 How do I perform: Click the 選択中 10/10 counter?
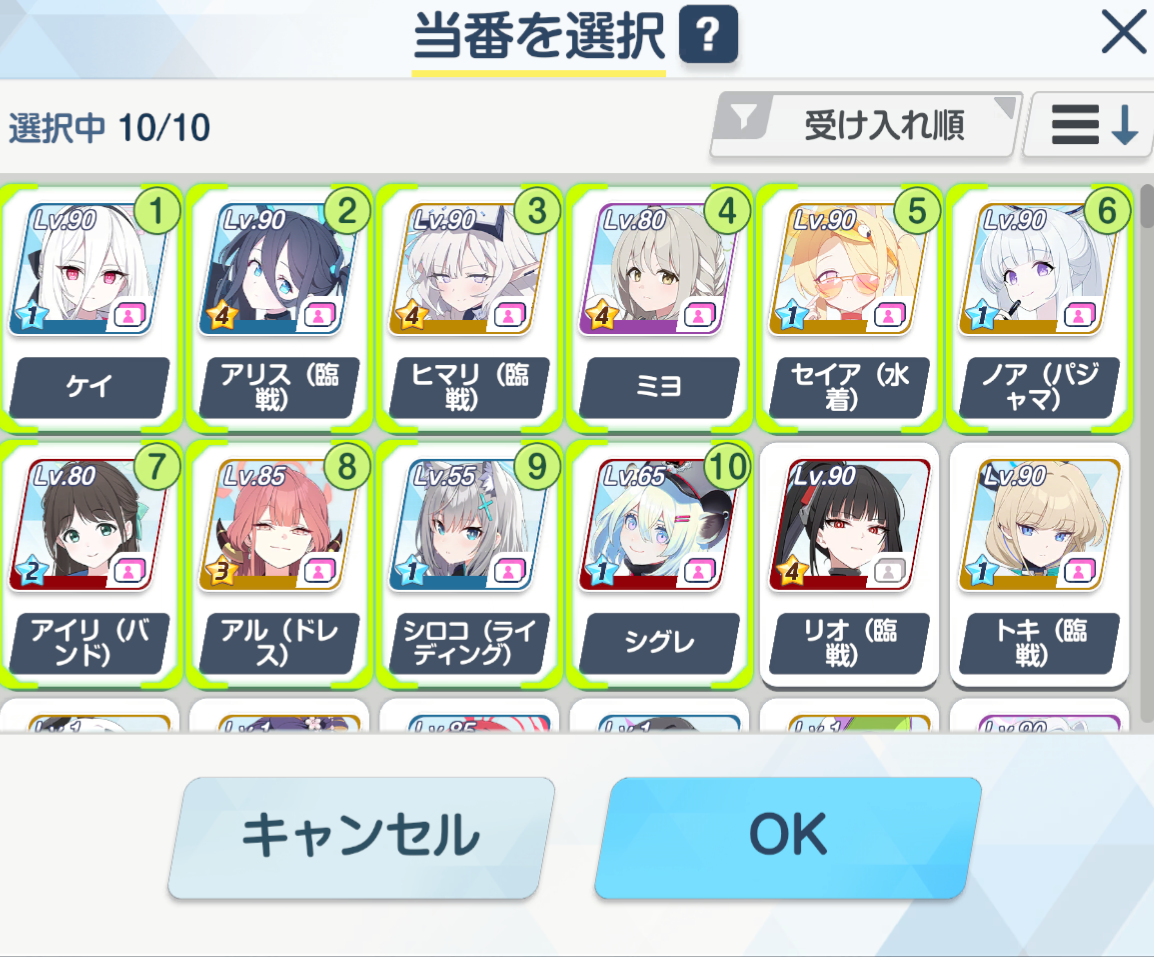coord(109,128)
